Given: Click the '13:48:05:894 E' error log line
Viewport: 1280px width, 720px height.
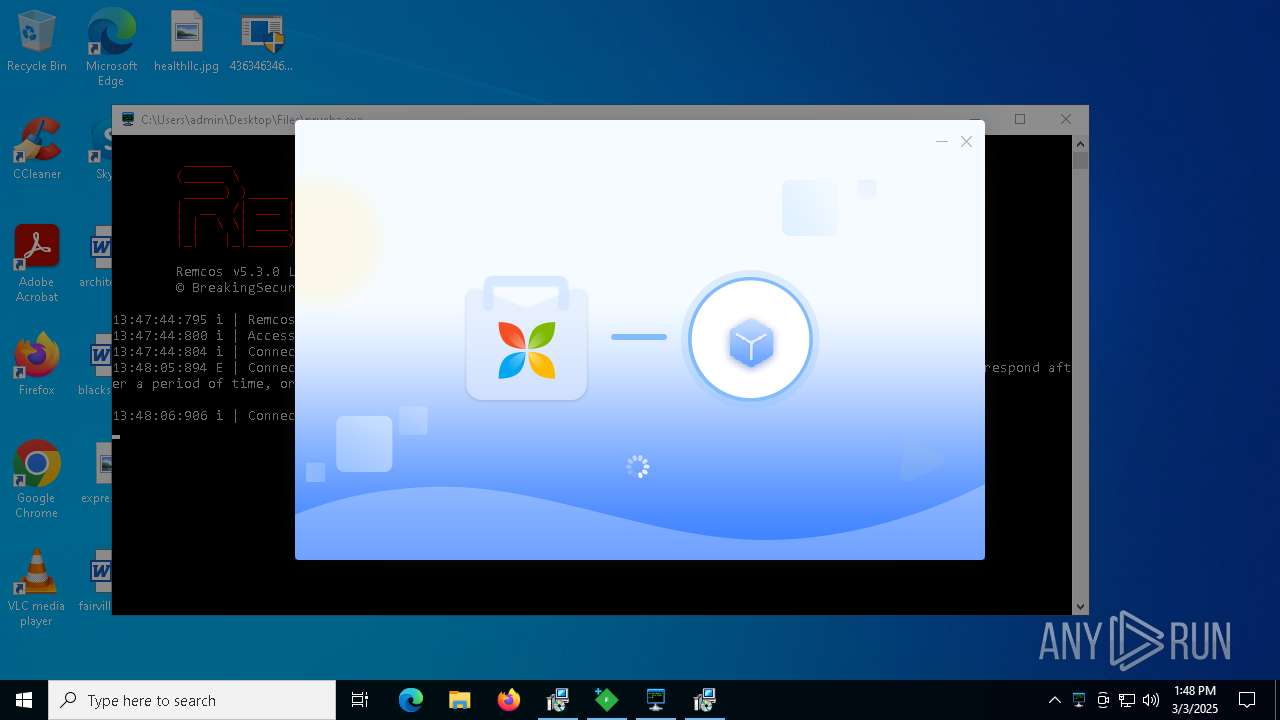Looking at the screenshot, I should (204, 367).
